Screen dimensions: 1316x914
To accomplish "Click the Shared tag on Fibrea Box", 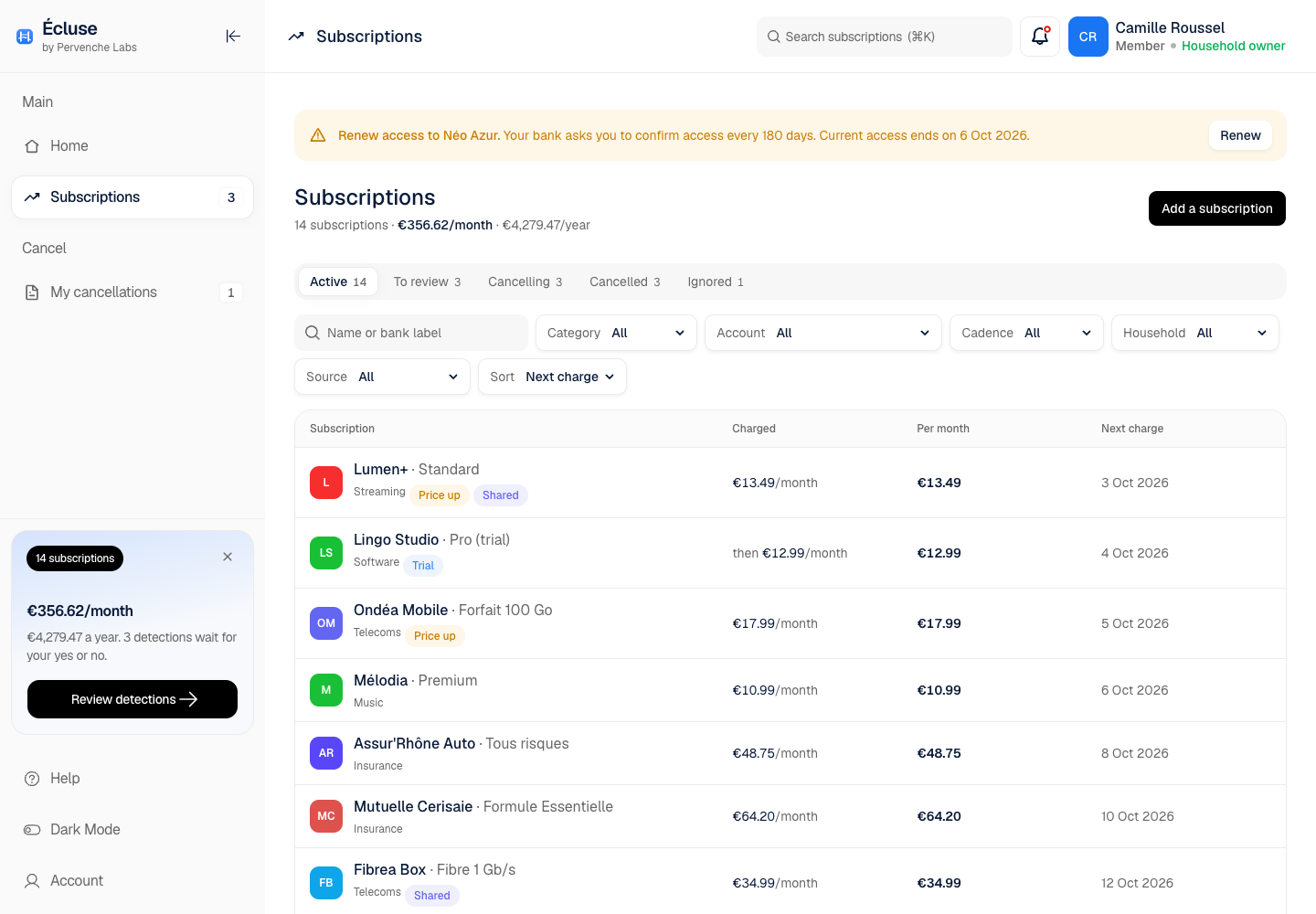I will tap(432, 896).
